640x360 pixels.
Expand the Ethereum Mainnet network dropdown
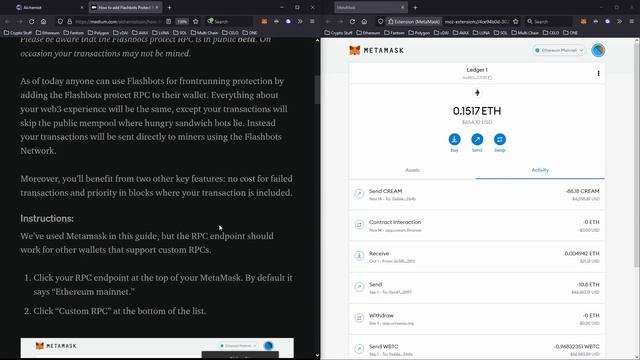[x=559, y=50]
